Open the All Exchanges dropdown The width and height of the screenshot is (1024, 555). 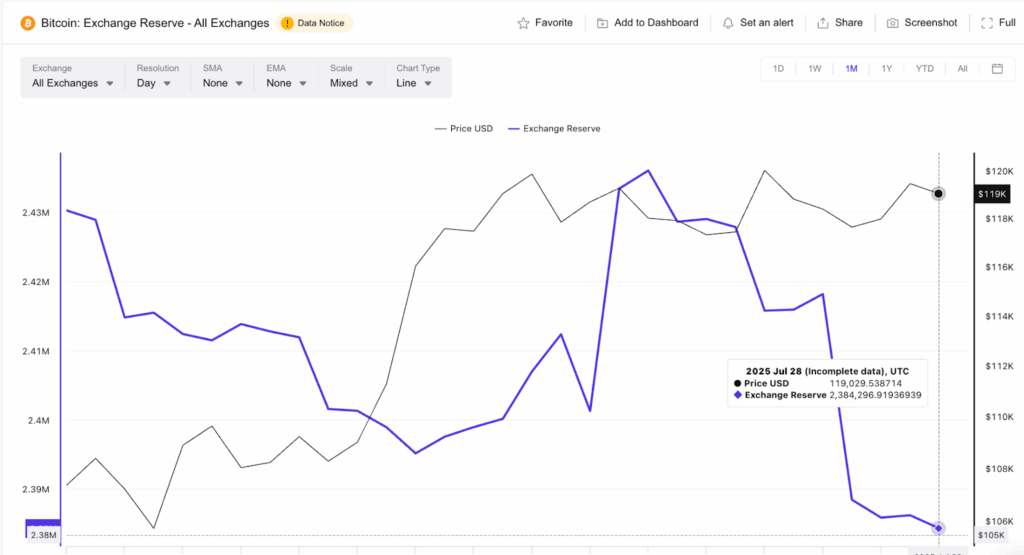71,84
